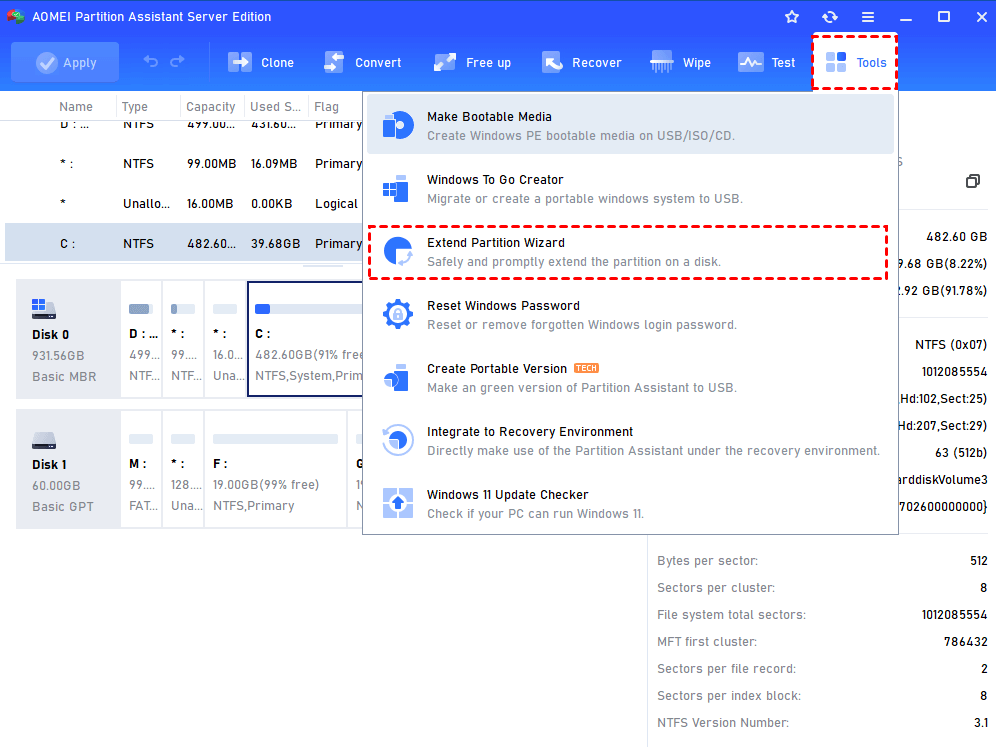Screen dimensions: 996x747
Task: Undo the last pending operation
Action: click(x=151, y=62)
